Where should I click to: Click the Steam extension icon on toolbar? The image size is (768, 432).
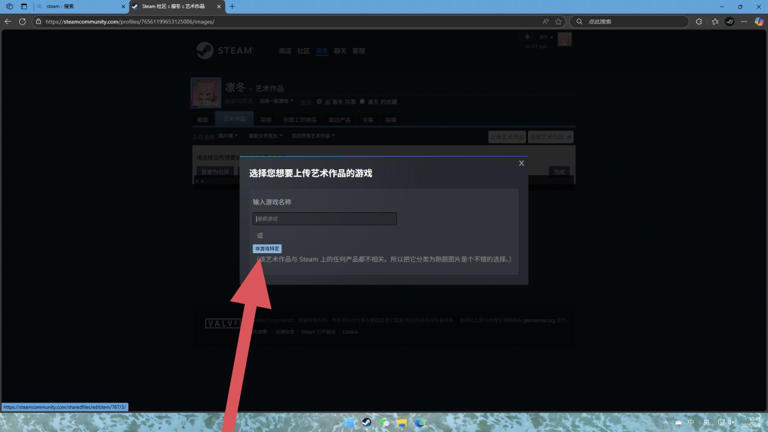point(729,22)
